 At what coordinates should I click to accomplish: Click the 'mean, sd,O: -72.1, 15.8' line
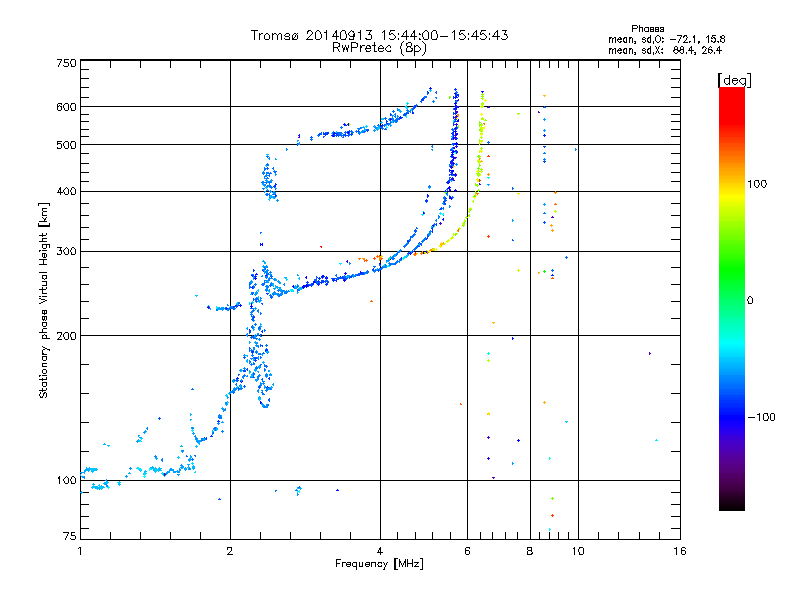pyautogui.click(x=667, y=39)
